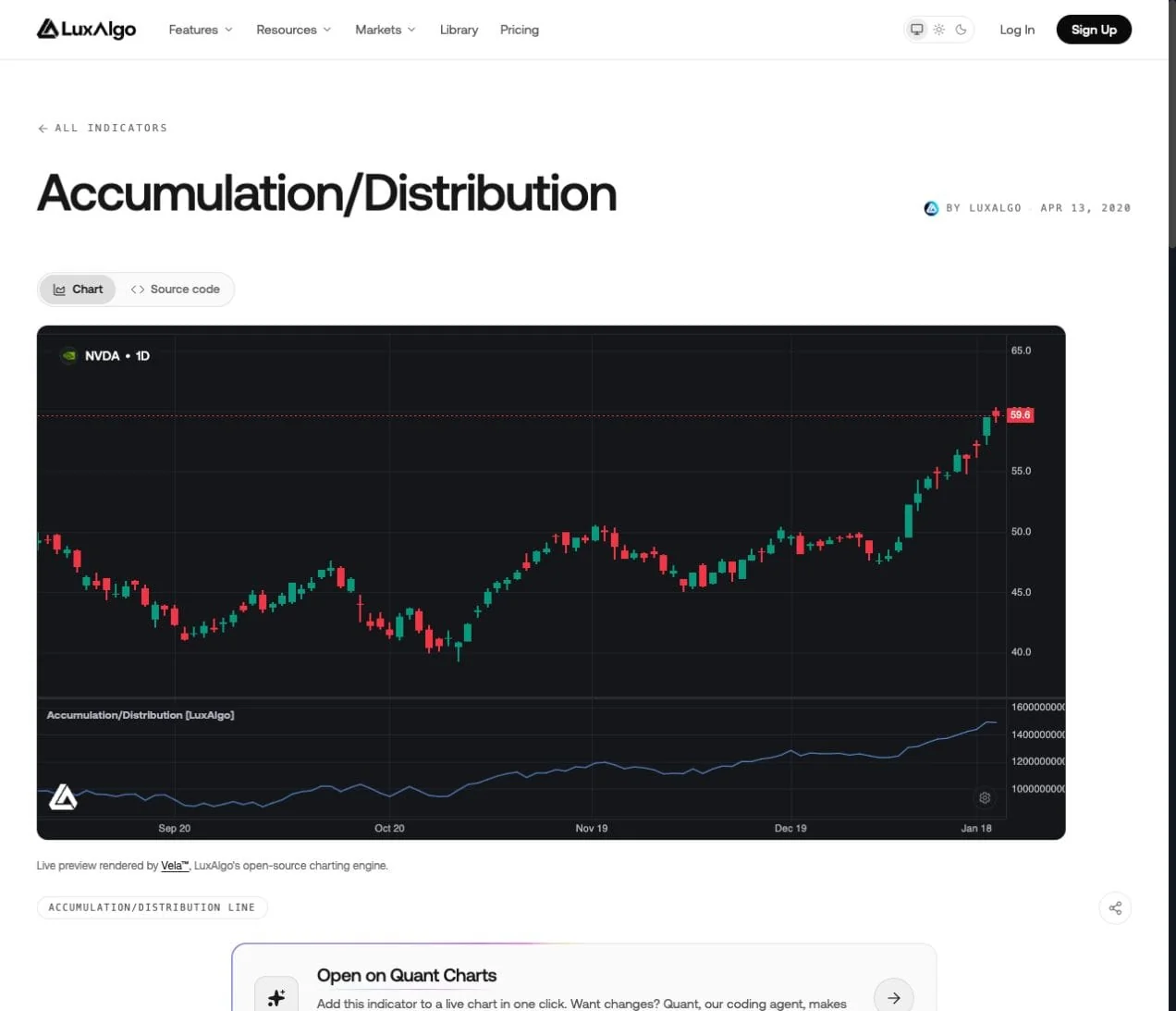The height and width of the screenshot is (1011, 1176).
Task: Click the 55.0 price axis label
Action: click(1021, 471)
